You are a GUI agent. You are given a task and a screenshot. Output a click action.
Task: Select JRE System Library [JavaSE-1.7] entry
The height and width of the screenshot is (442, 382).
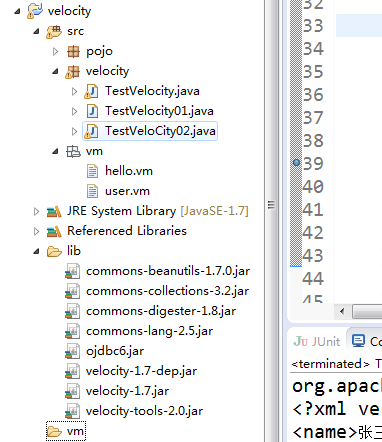point(158,211)
